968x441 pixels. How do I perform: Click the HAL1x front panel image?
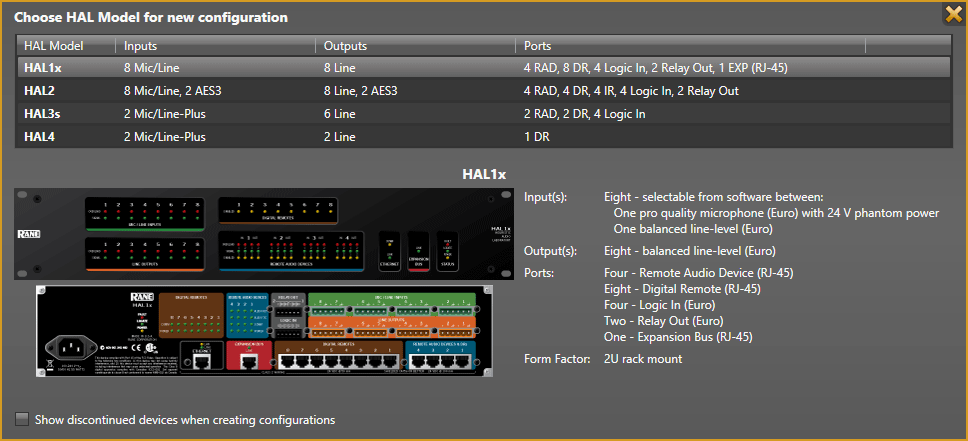tap(264, 234)
